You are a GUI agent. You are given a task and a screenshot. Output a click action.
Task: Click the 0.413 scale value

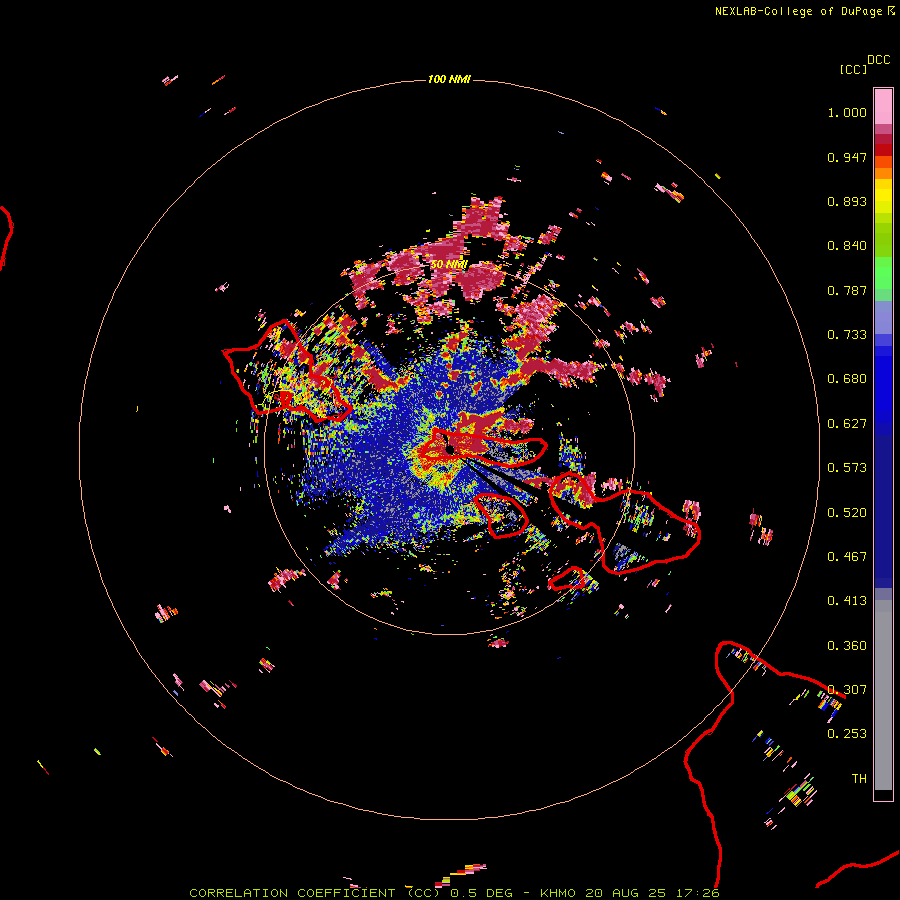847,601
